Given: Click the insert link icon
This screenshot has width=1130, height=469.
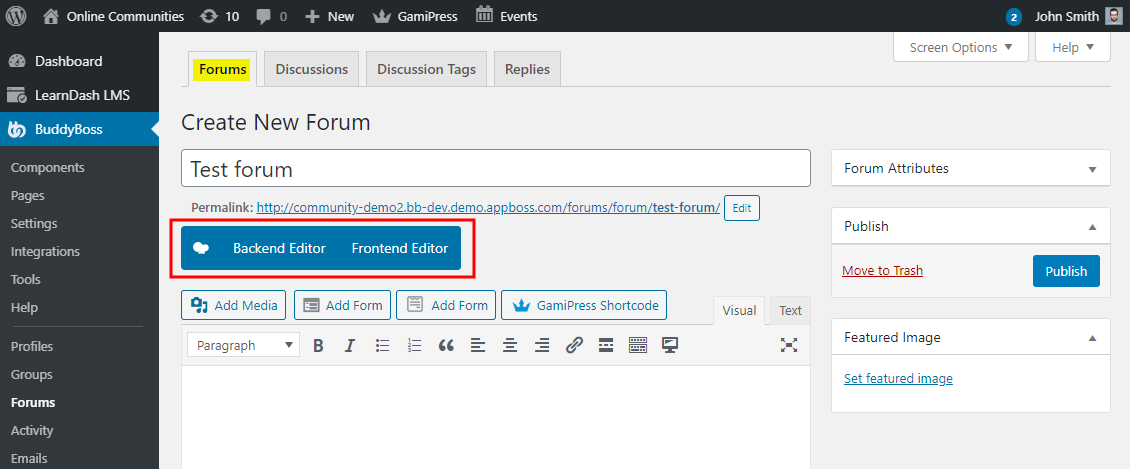Looking at the screenshot, I should click(574, 345).
